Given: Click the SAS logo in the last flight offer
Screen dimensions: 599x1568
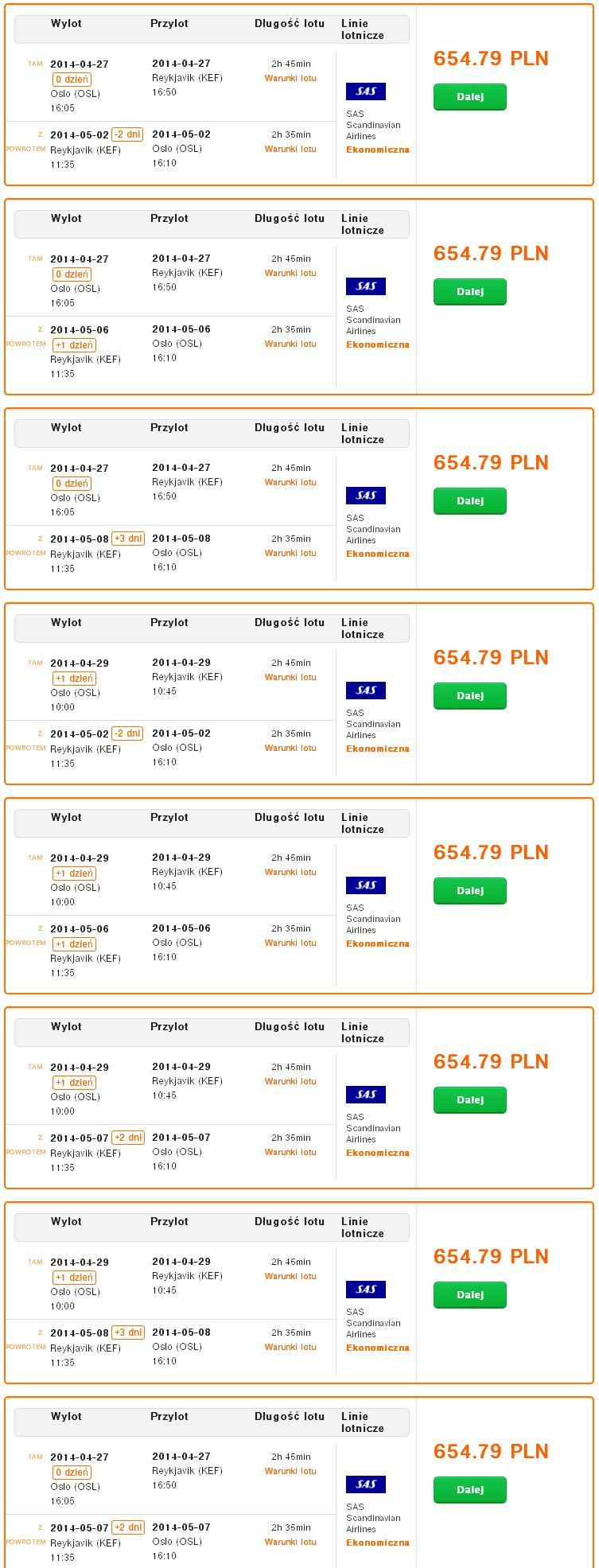Looking at the screenshot, I should point(366,1484).
